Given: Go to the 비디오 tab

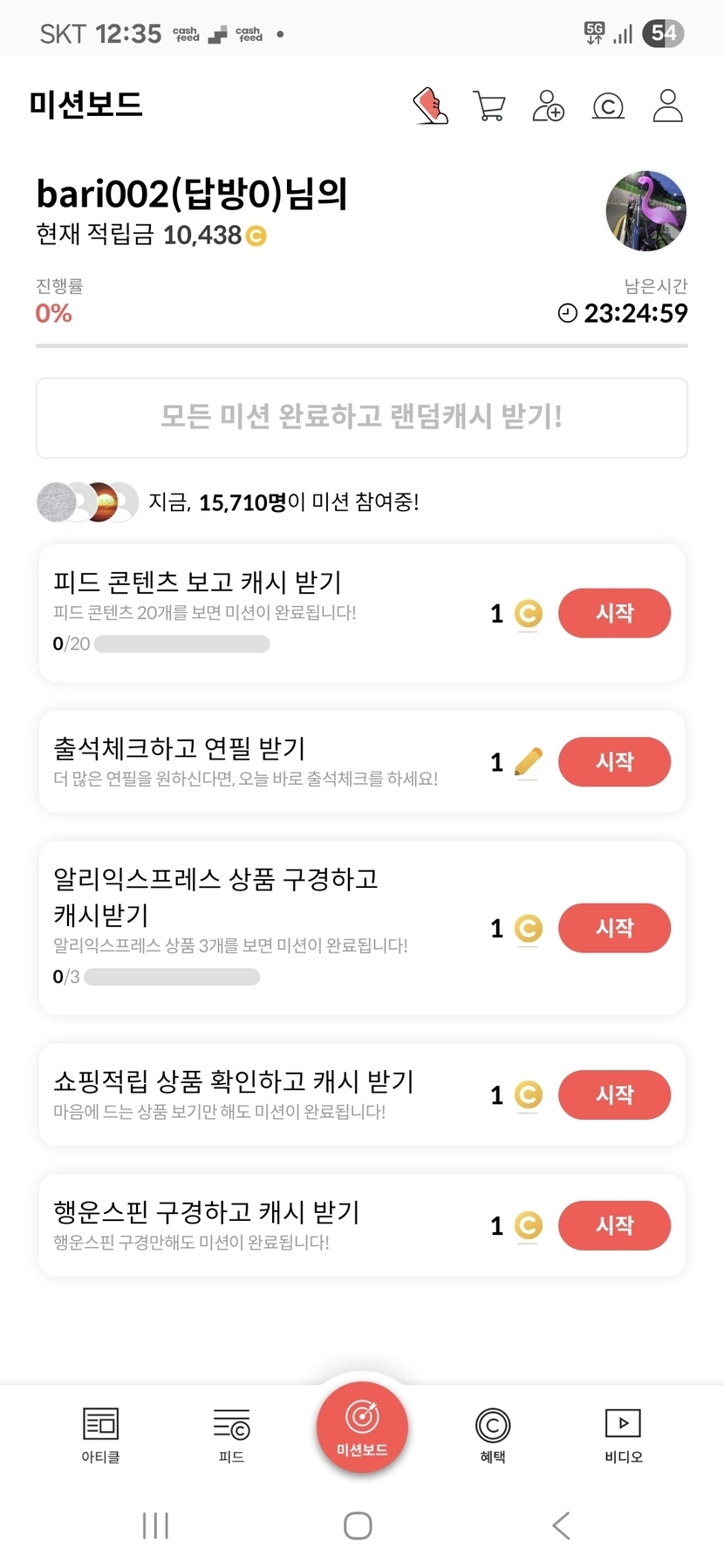Looking at the screenshot, I should [x=624, y=1435].
